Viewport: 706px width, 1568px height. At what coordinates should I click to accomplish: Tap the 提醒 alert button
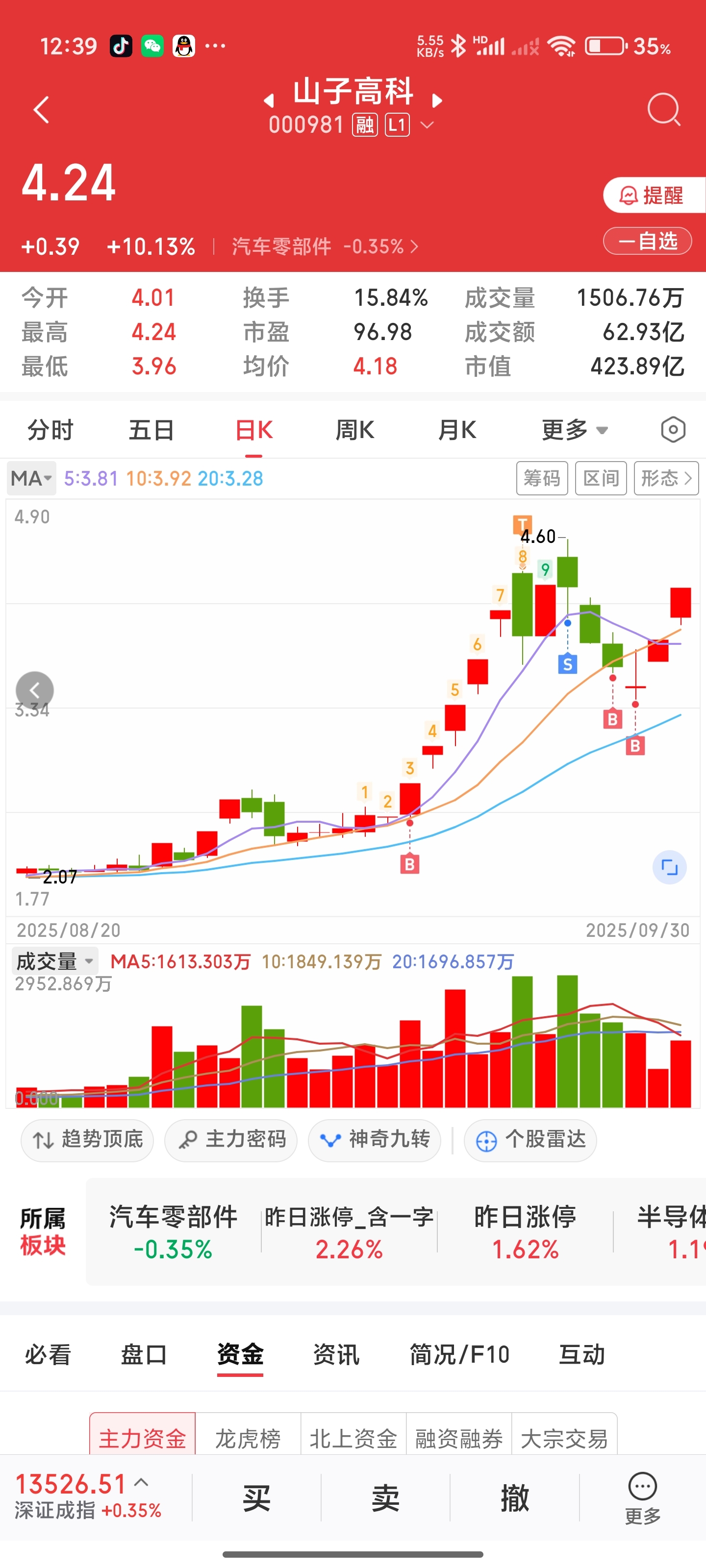[x=654, y=196]
